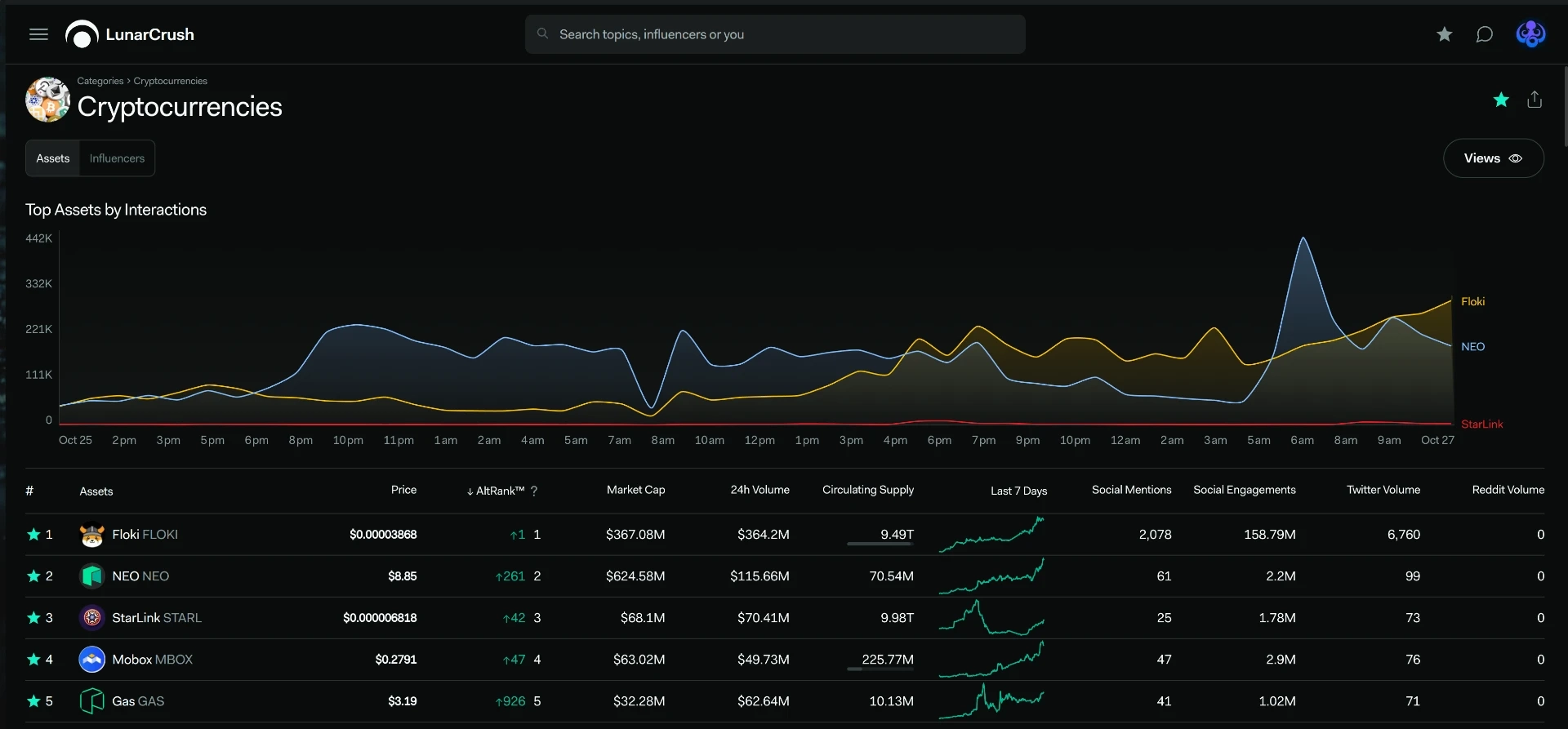Open the NEO asset link
1568x729 pixels.
coord(140,576)
